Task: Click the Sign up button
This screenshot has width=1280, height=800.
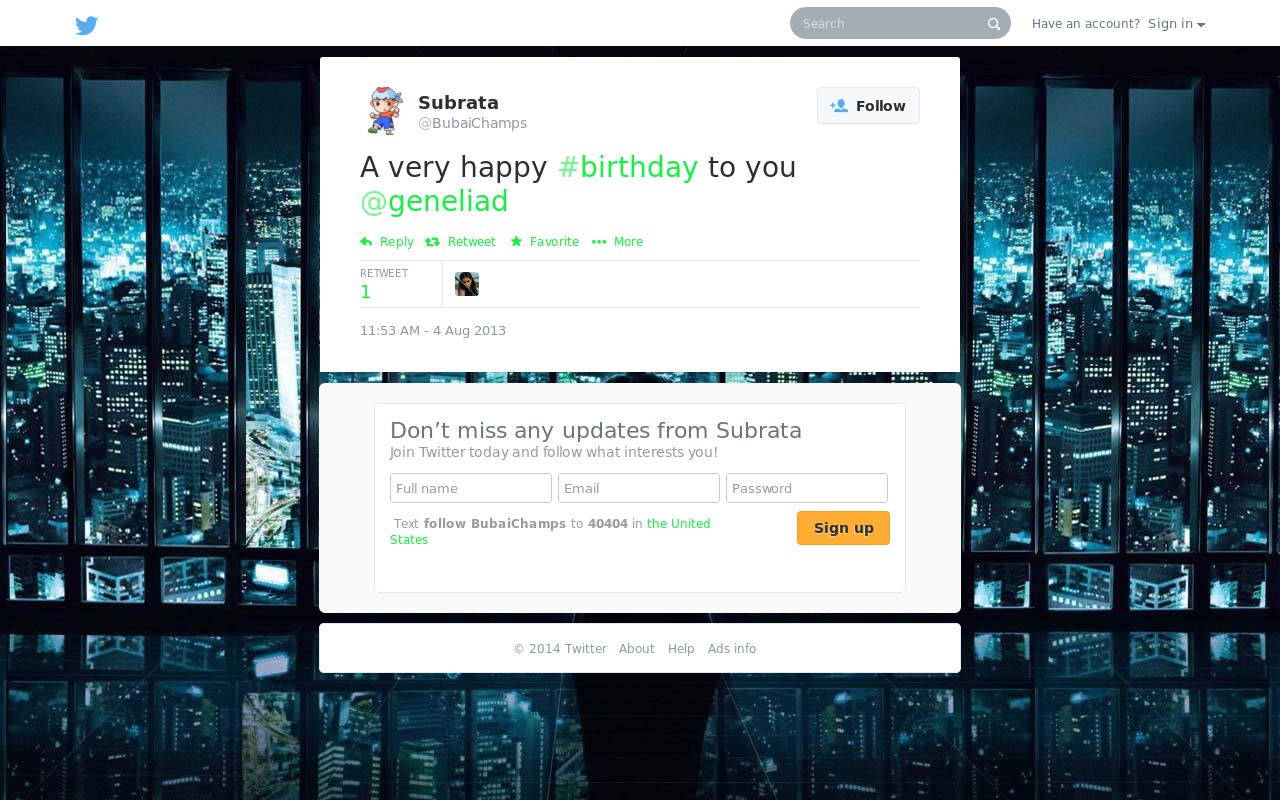Action: (x=843, y=528)
